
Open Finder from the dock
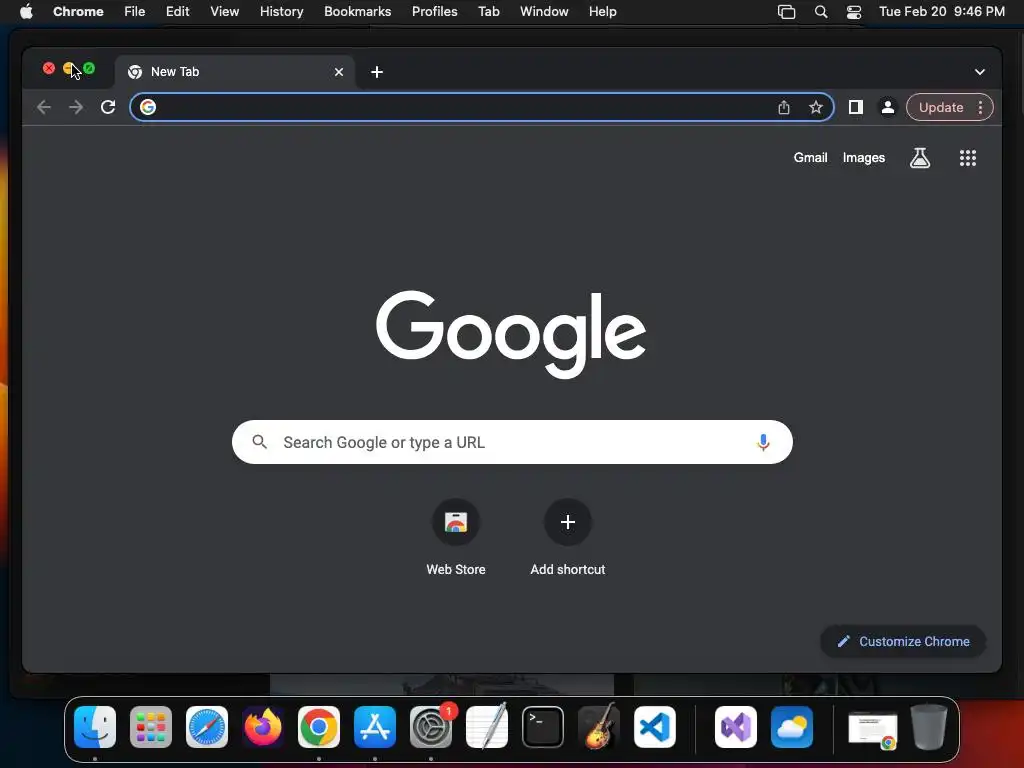[x=95, y=727]
